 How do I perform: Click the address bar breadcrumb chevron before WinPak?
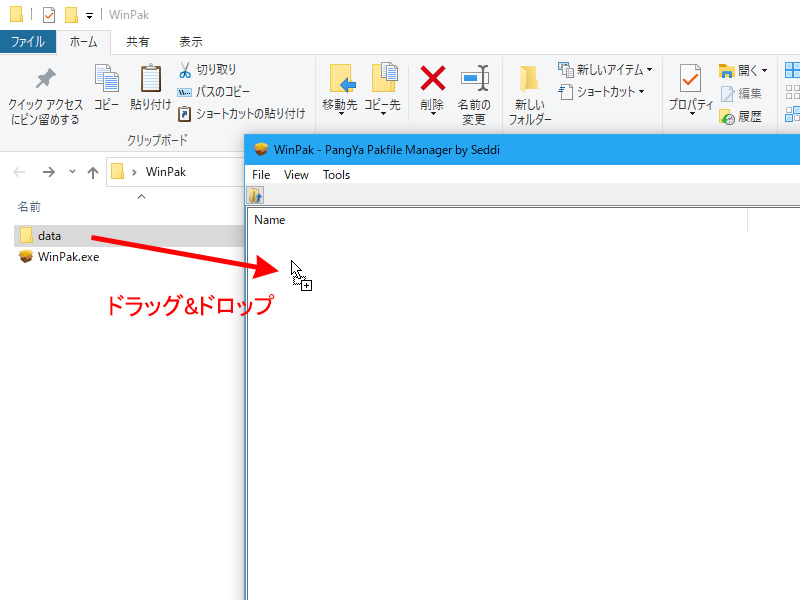click(134, 172)
